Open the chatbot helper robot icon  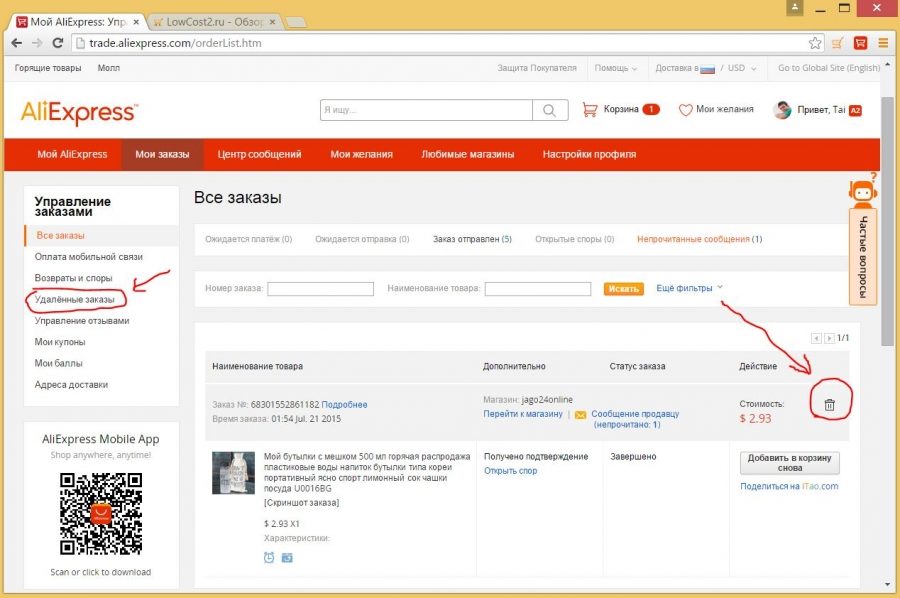click(x=863, y=192)
